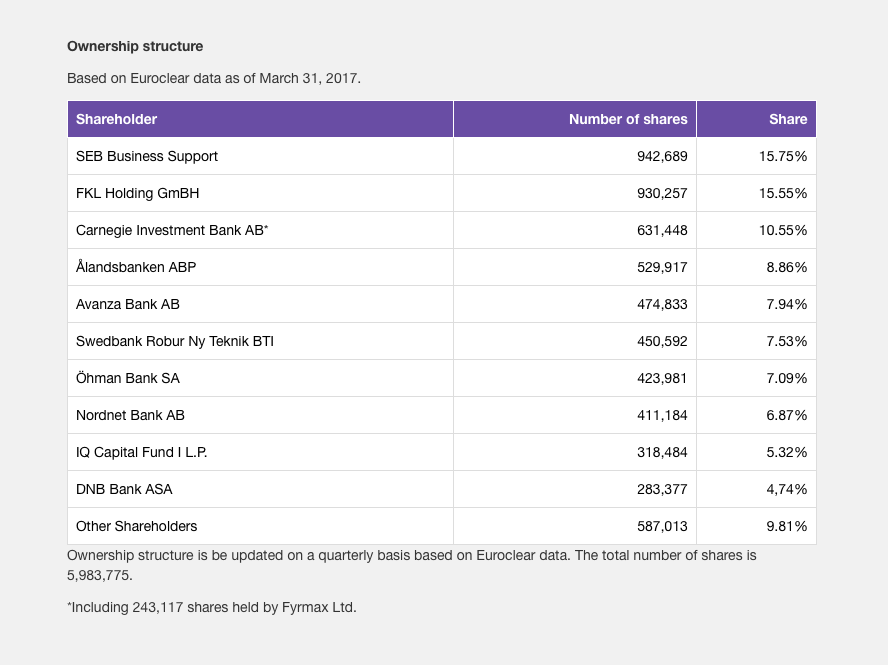Viewport: 888px width, 665px height.
Task: Click the quarterly update note below table
Action: point(412,565)
